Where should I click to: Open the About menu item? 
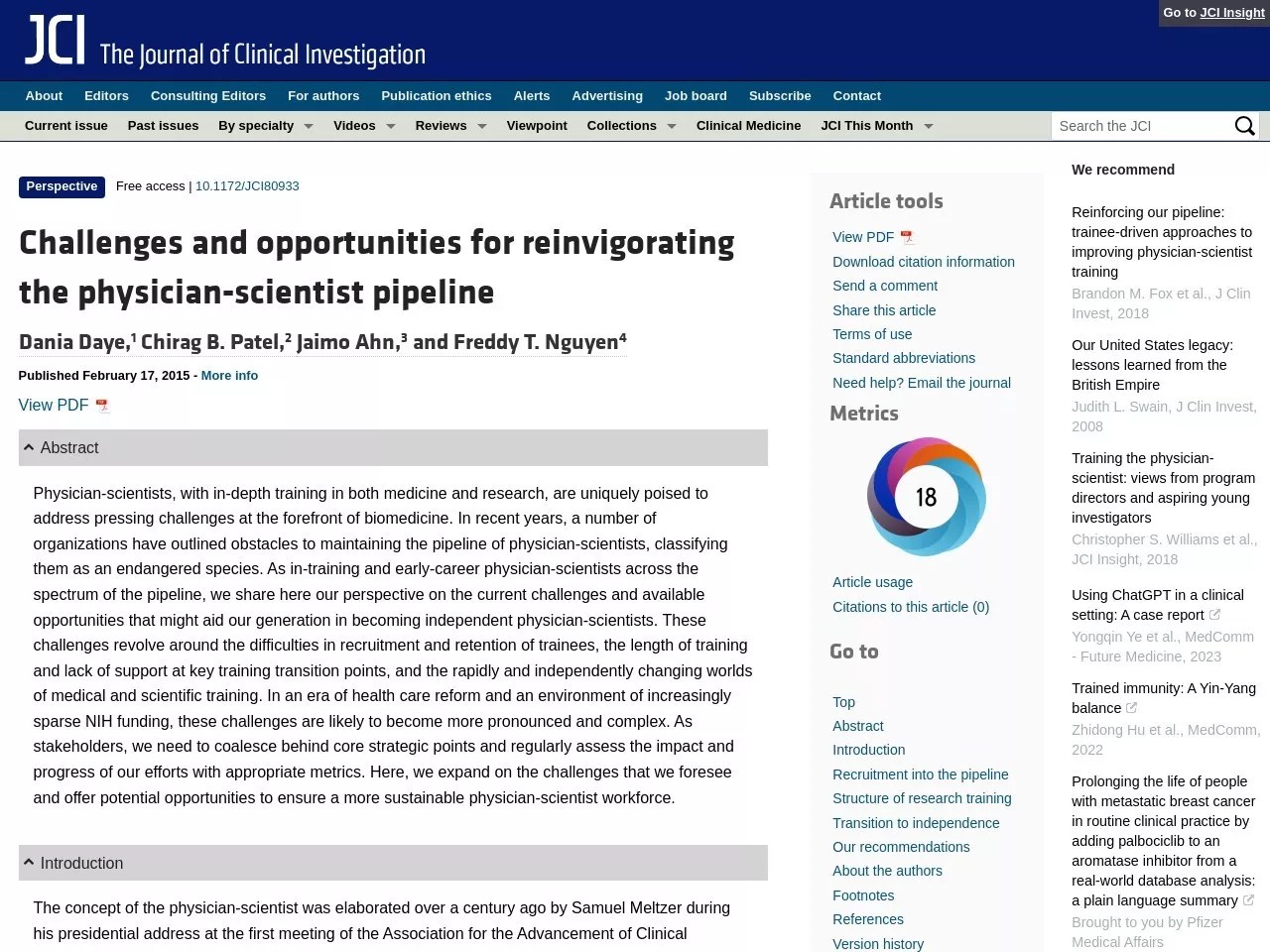(x=44, y=96)
